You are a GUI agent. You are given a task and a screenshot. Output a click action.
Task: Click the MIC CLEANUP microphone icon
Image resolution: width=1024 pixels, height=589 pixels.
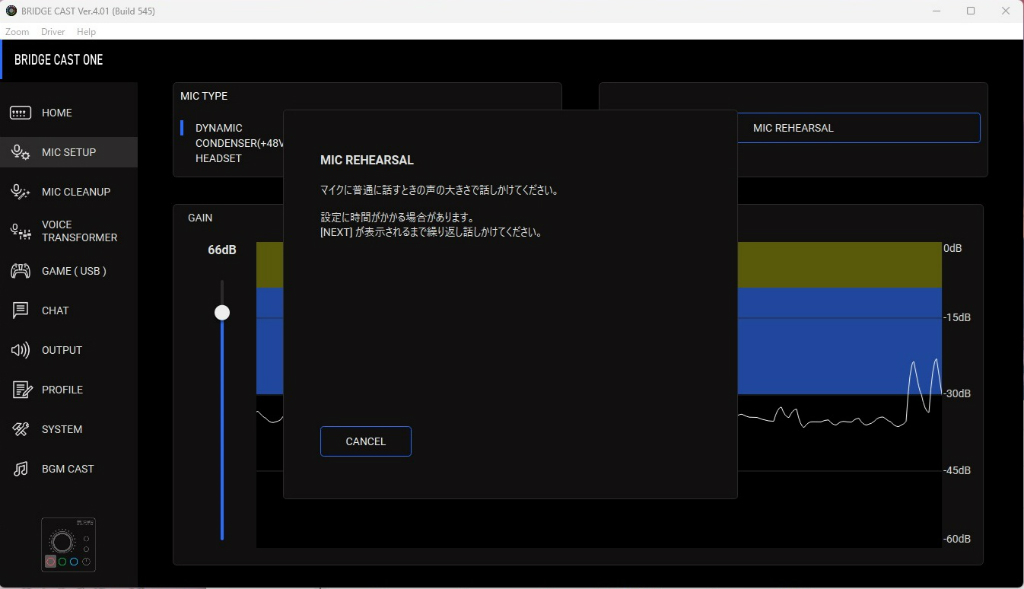[20, 192]
